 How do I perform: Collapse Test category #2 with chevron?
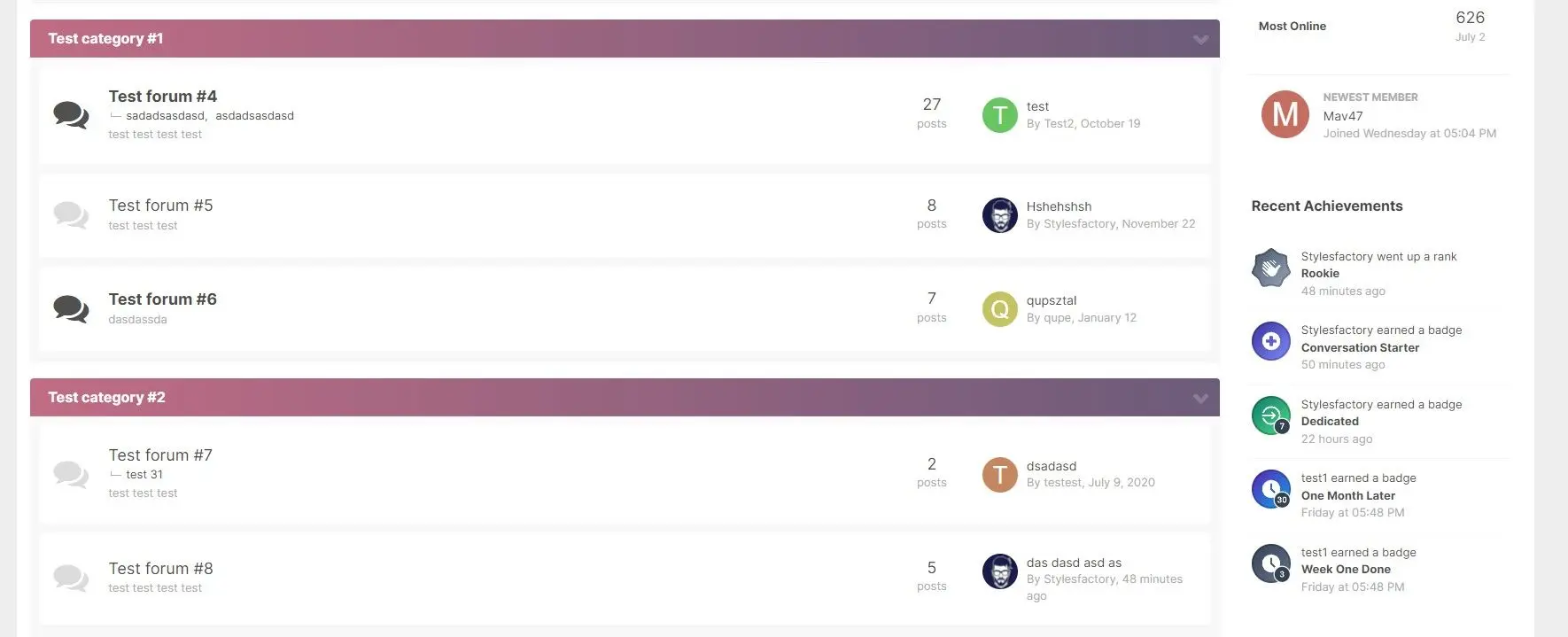coord(1200,398)
